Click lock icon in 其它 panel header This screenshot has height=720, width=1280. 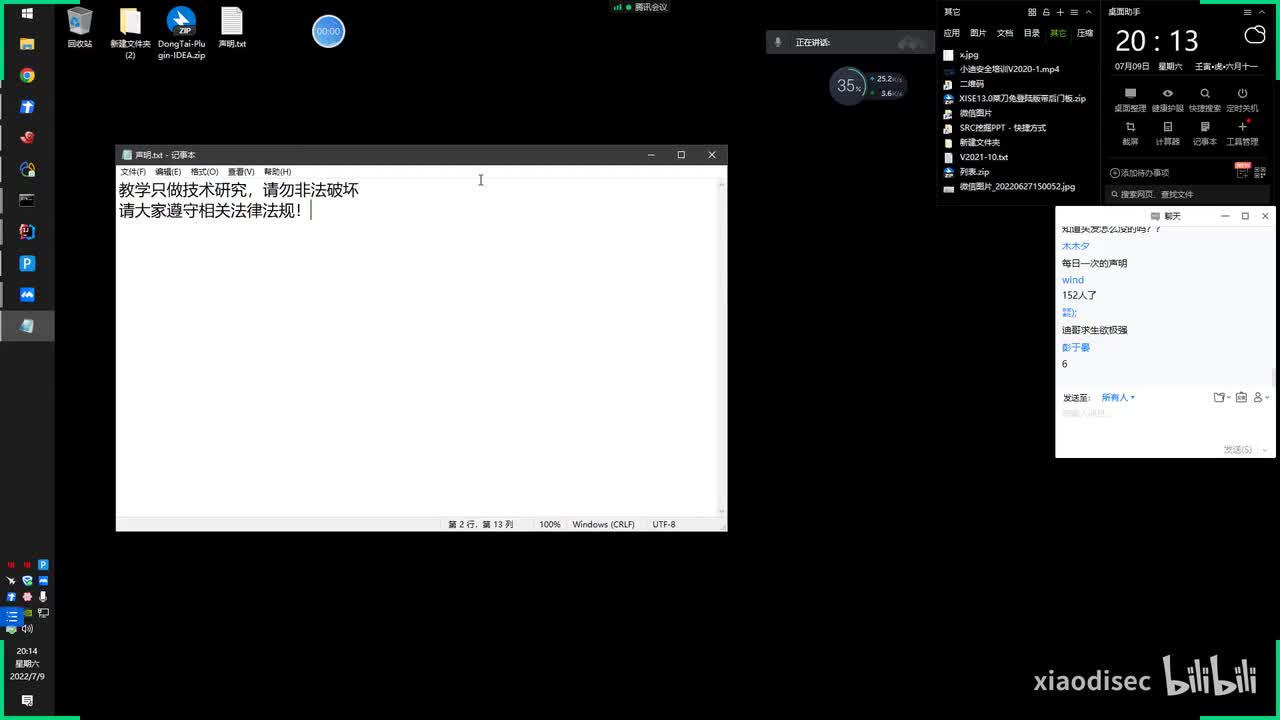point(1047,12)
